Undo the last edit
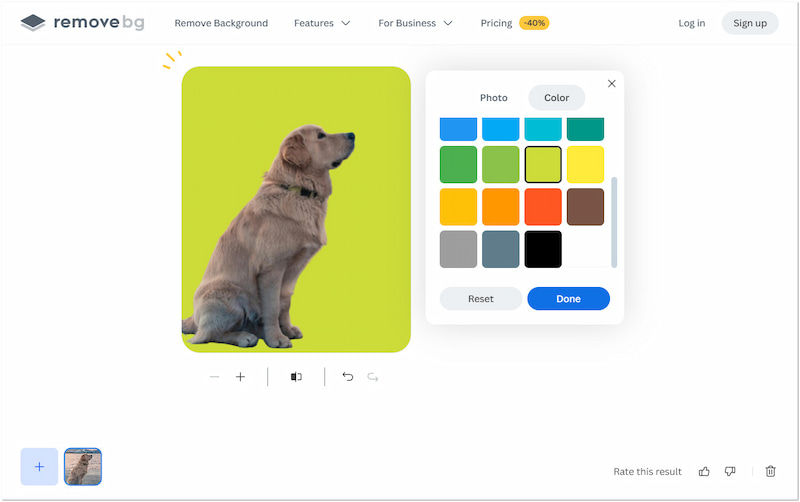This screenshot has width=800, height=502. point(347,377)
